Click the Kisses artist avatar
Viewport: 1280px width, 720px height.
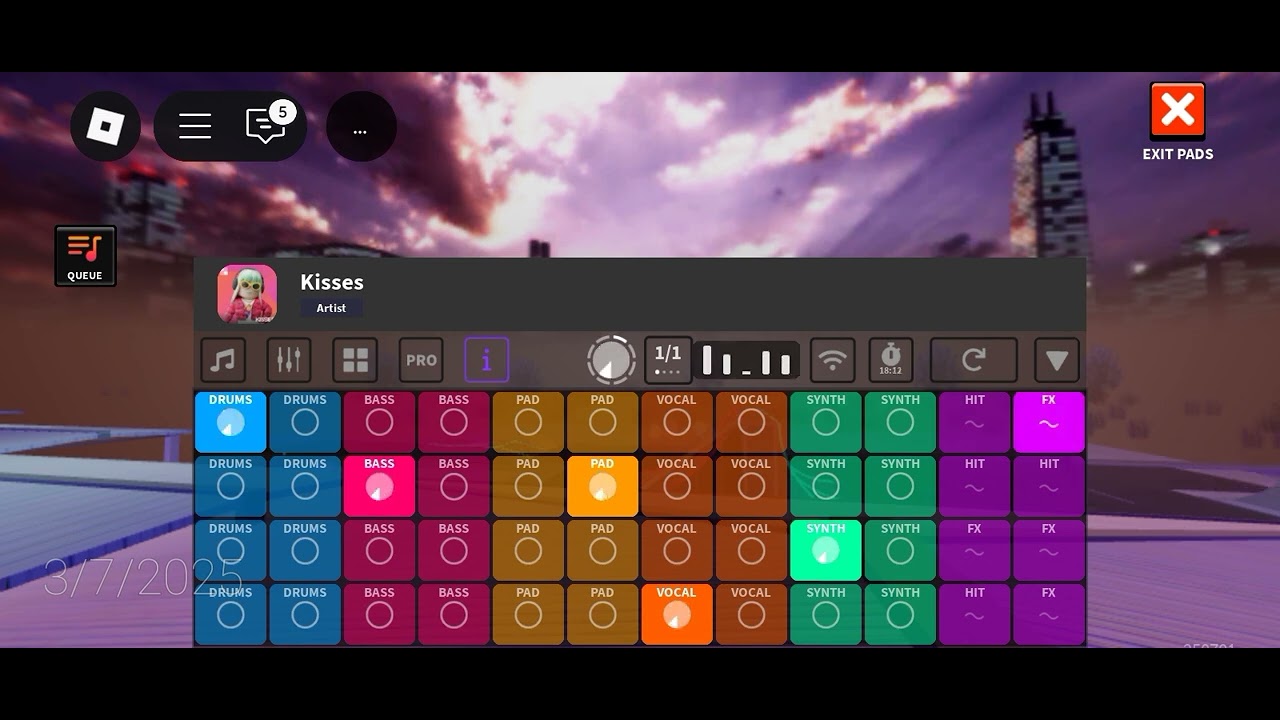[247, 294]
